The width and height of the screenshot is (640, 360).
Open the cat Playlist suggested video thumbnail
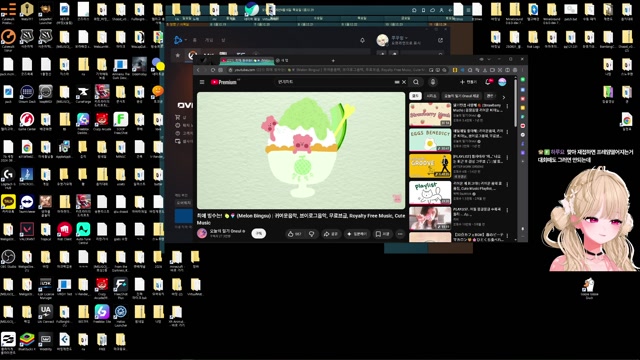430,192
